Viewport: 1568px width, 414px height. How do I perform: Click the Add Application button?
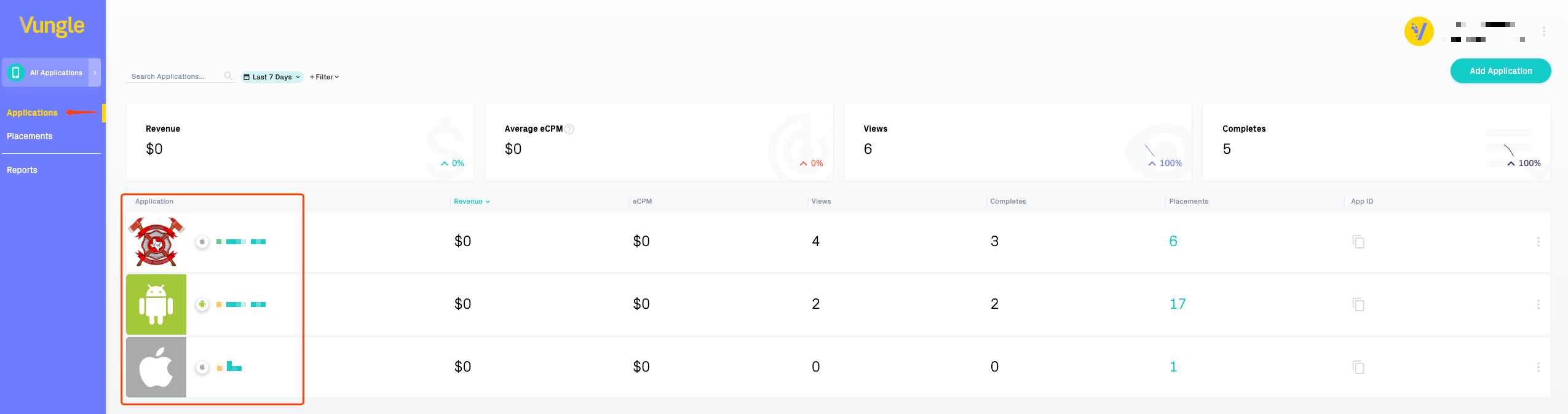[1500, 71]
